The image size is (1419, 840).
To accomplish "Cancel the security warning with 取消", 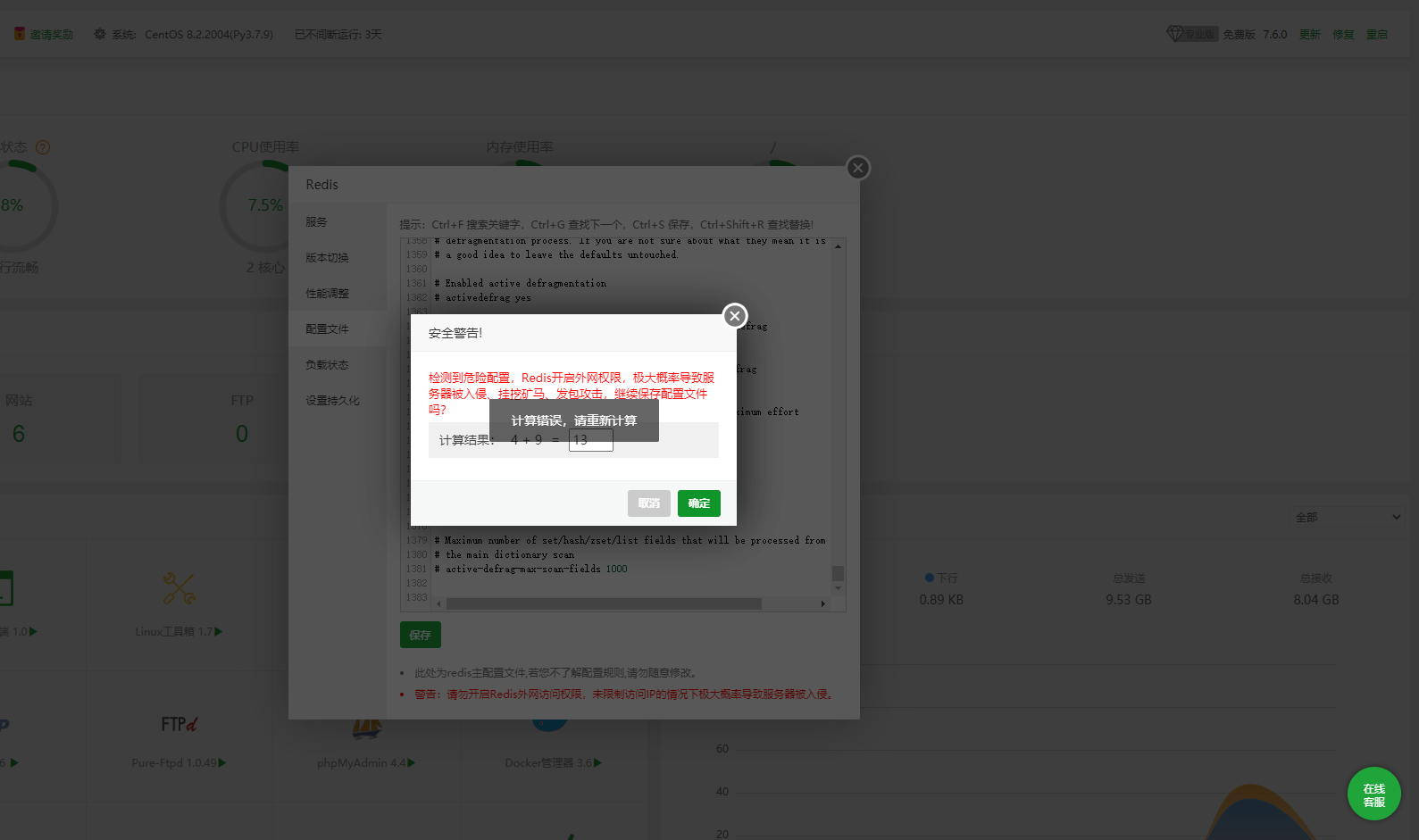I will pos(649,503).
